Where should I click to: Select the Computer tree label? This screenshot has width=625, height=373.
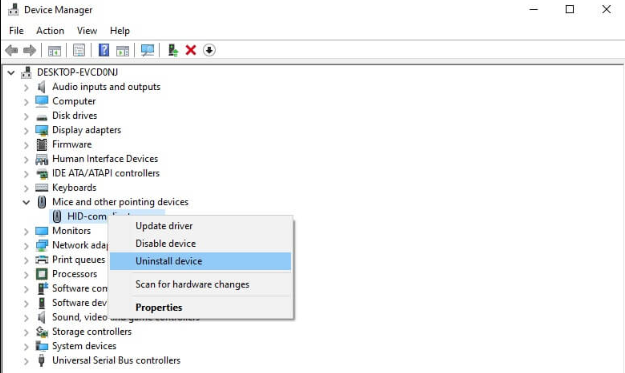(x=74, y=101)
